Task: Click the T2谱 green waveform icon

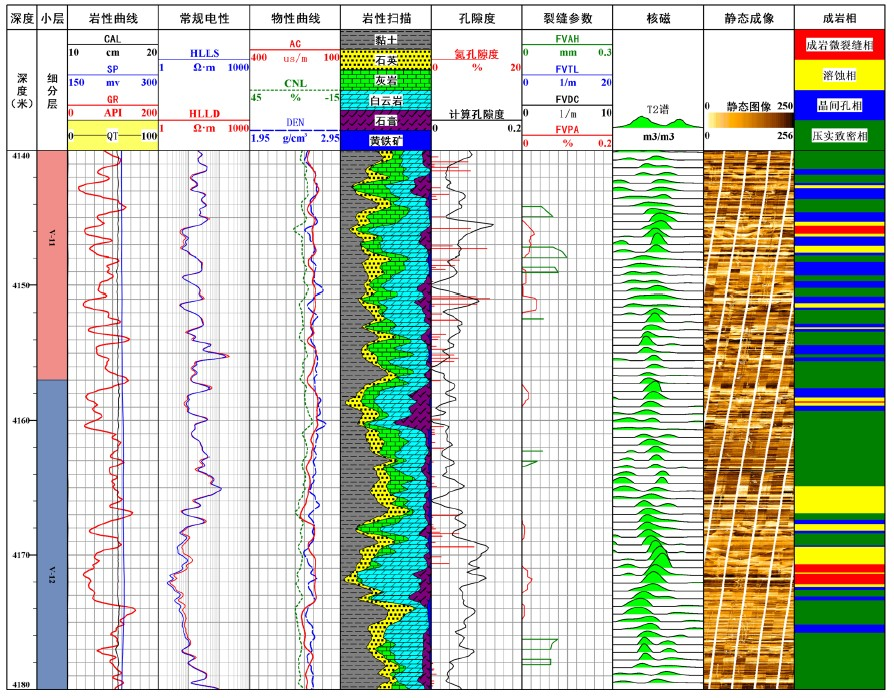Action: [656, 122]
